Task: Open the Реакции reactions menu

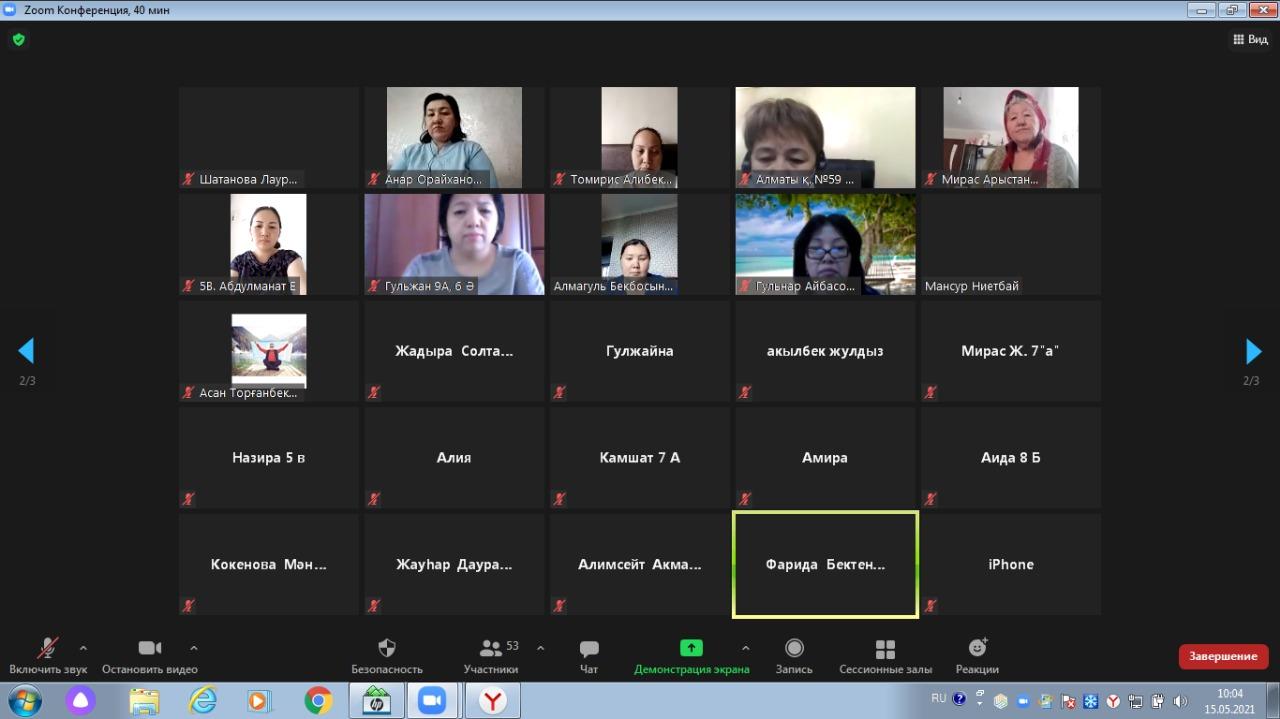Action: 977,649
